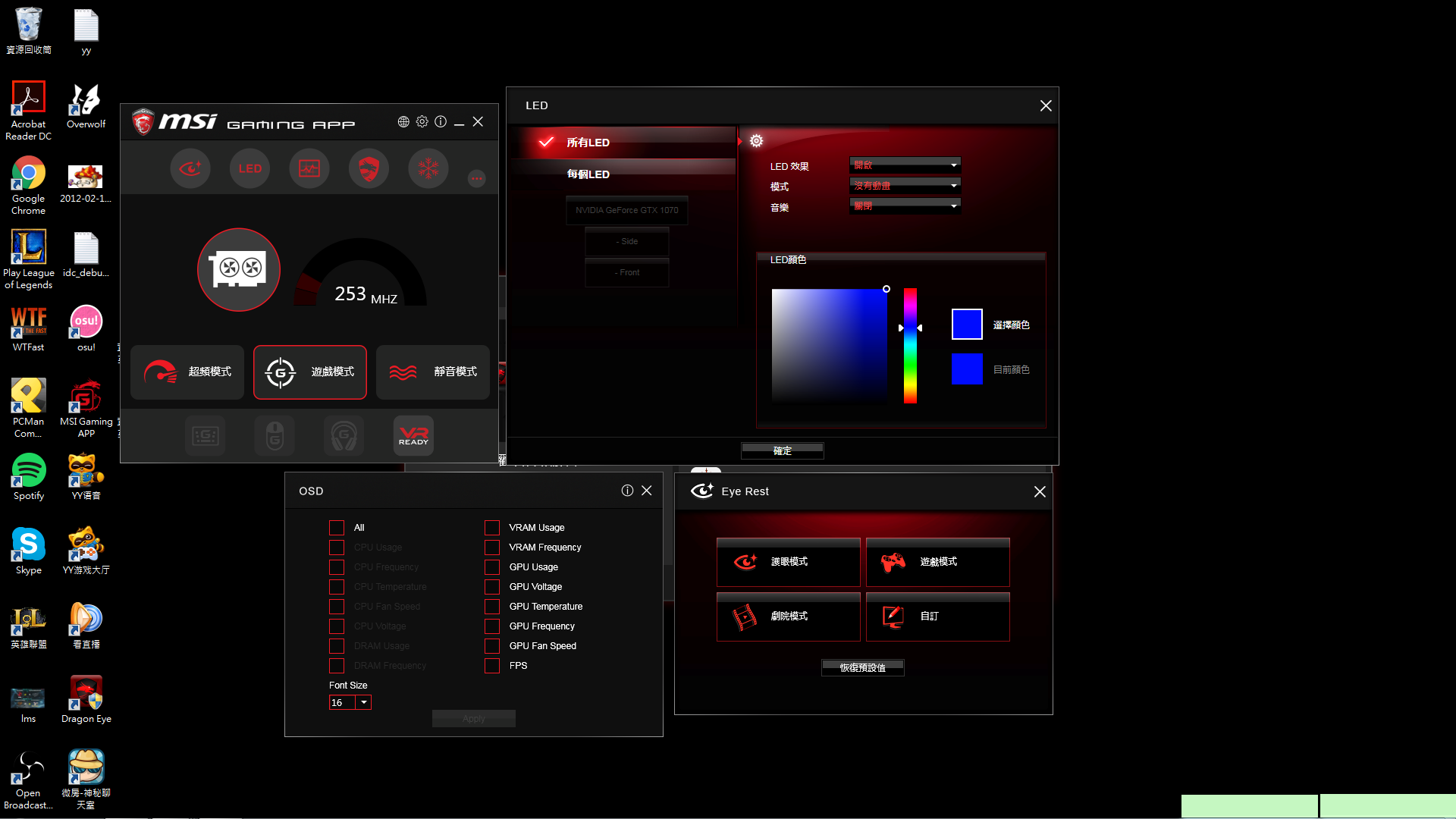Select the 所有LED tab
The height and width of the screenshot is (819, 1456).
623,143
